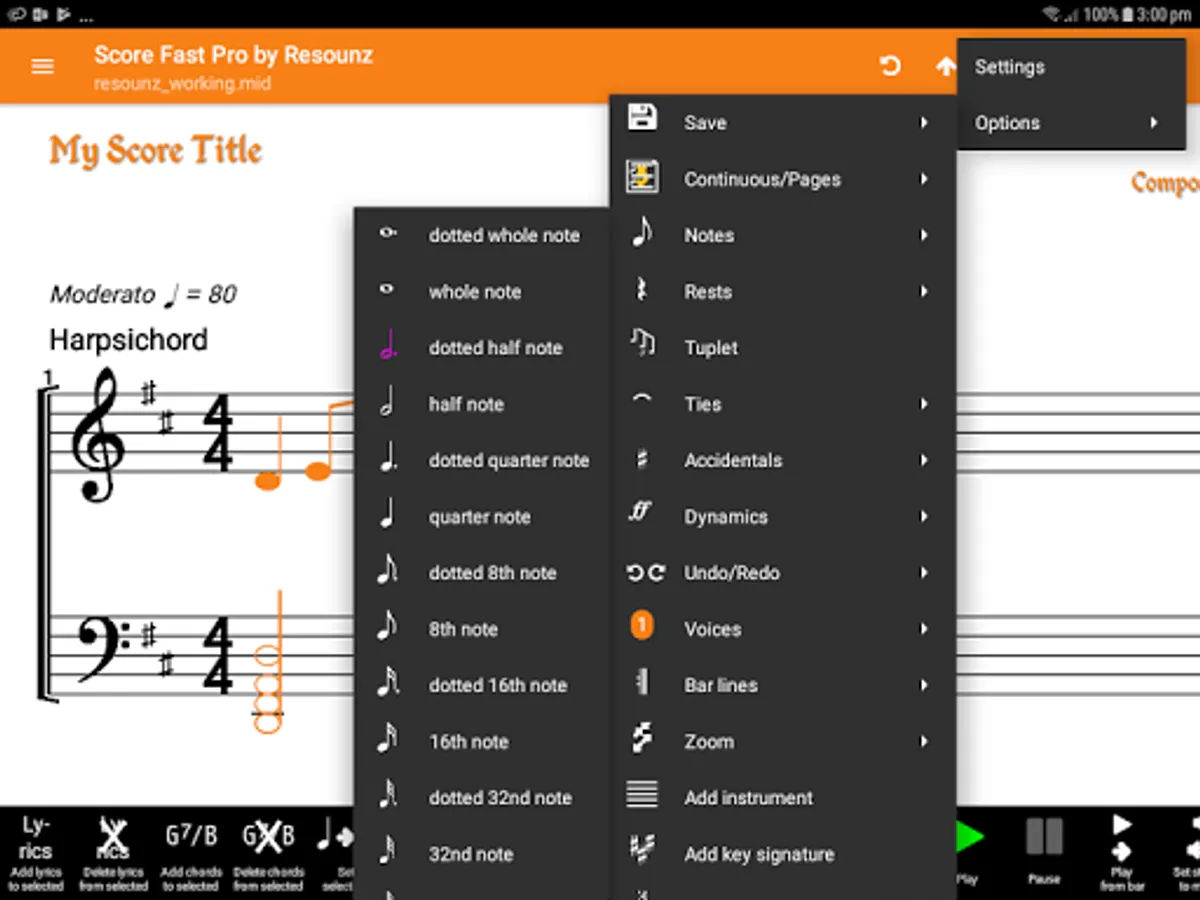Expand the Dynamics submenu arrow
Image resolution: width=1200 pixels, height=900 pixels.
coord(924,517)
